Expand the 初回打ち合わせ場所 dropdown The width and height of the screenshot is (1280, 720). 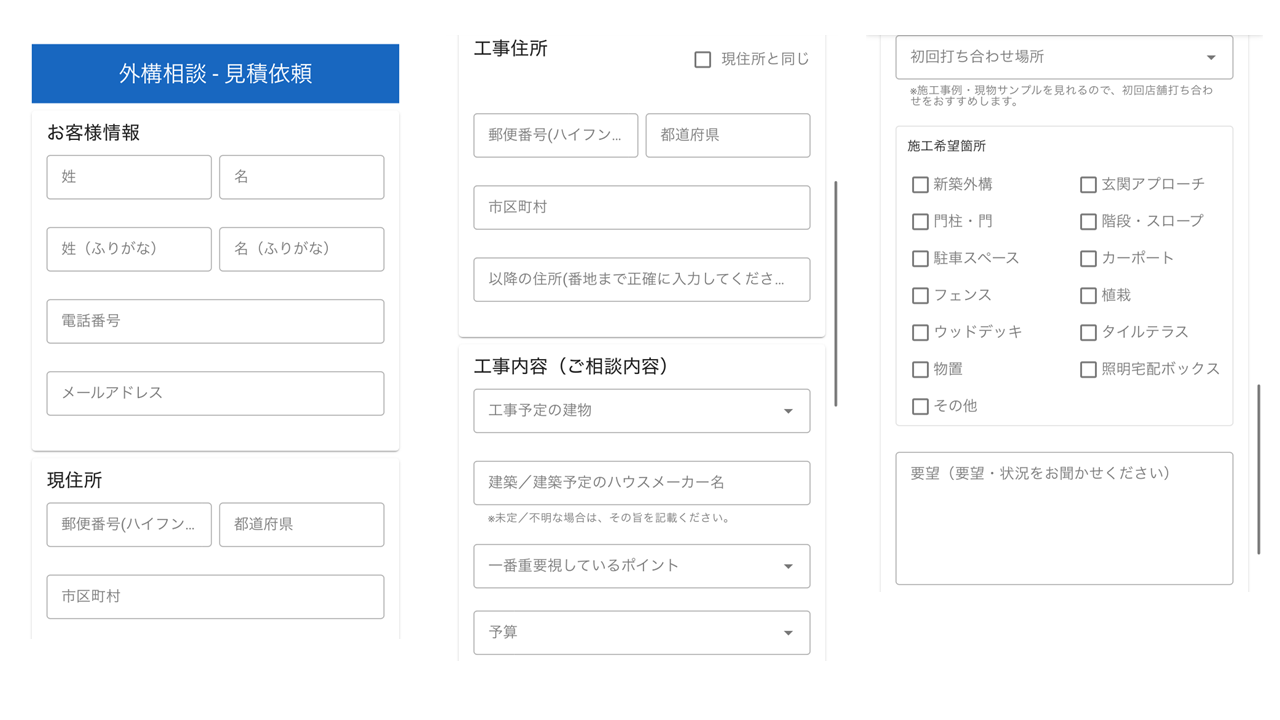click(1064, 58)
